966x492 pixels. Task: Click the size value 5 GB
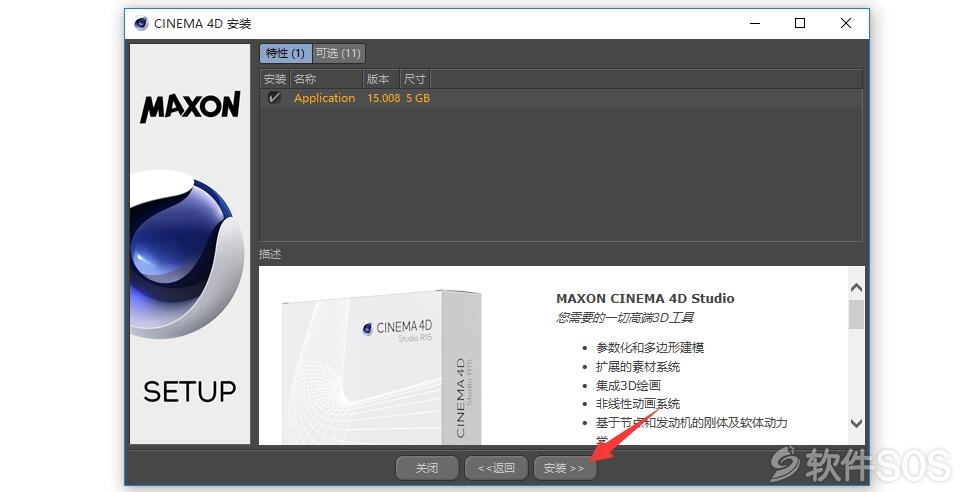pos(418,98)
